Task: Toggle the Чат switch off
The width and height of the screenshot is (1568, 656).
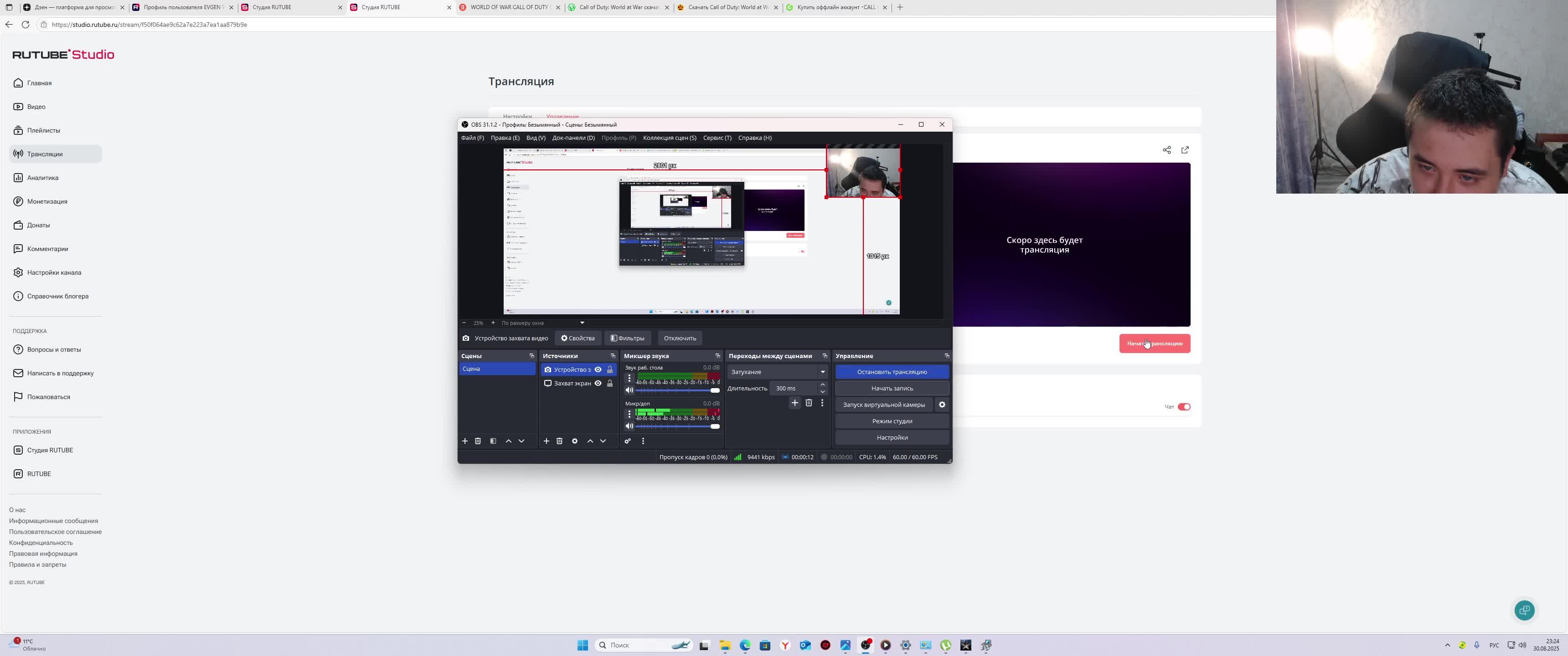Action: point(1184,407)
